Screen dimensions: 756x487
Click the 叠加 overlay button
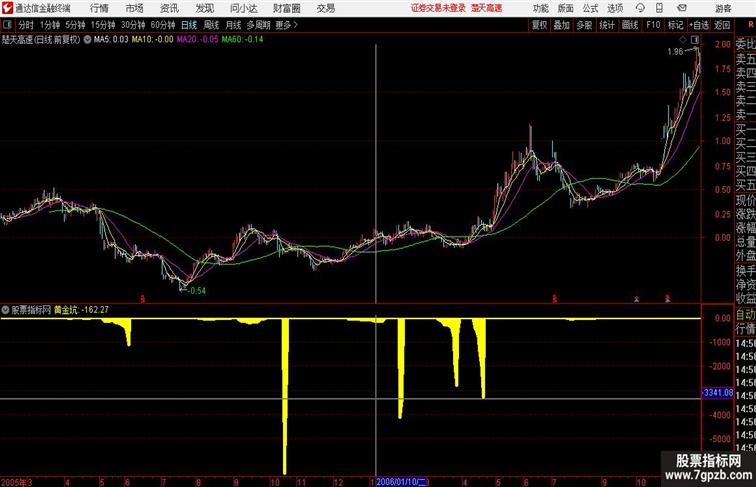562,25
